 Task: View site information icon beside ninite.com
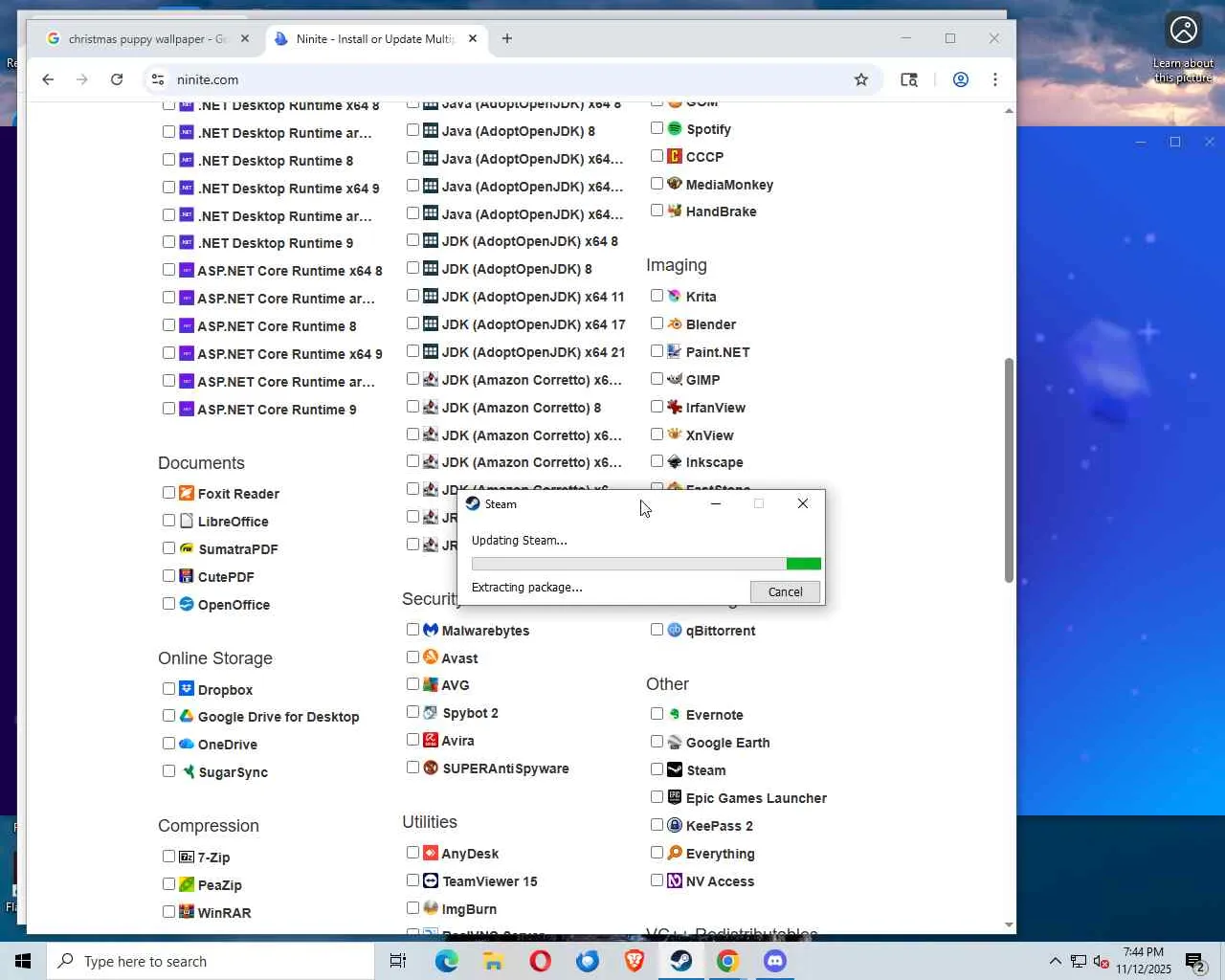158,79
